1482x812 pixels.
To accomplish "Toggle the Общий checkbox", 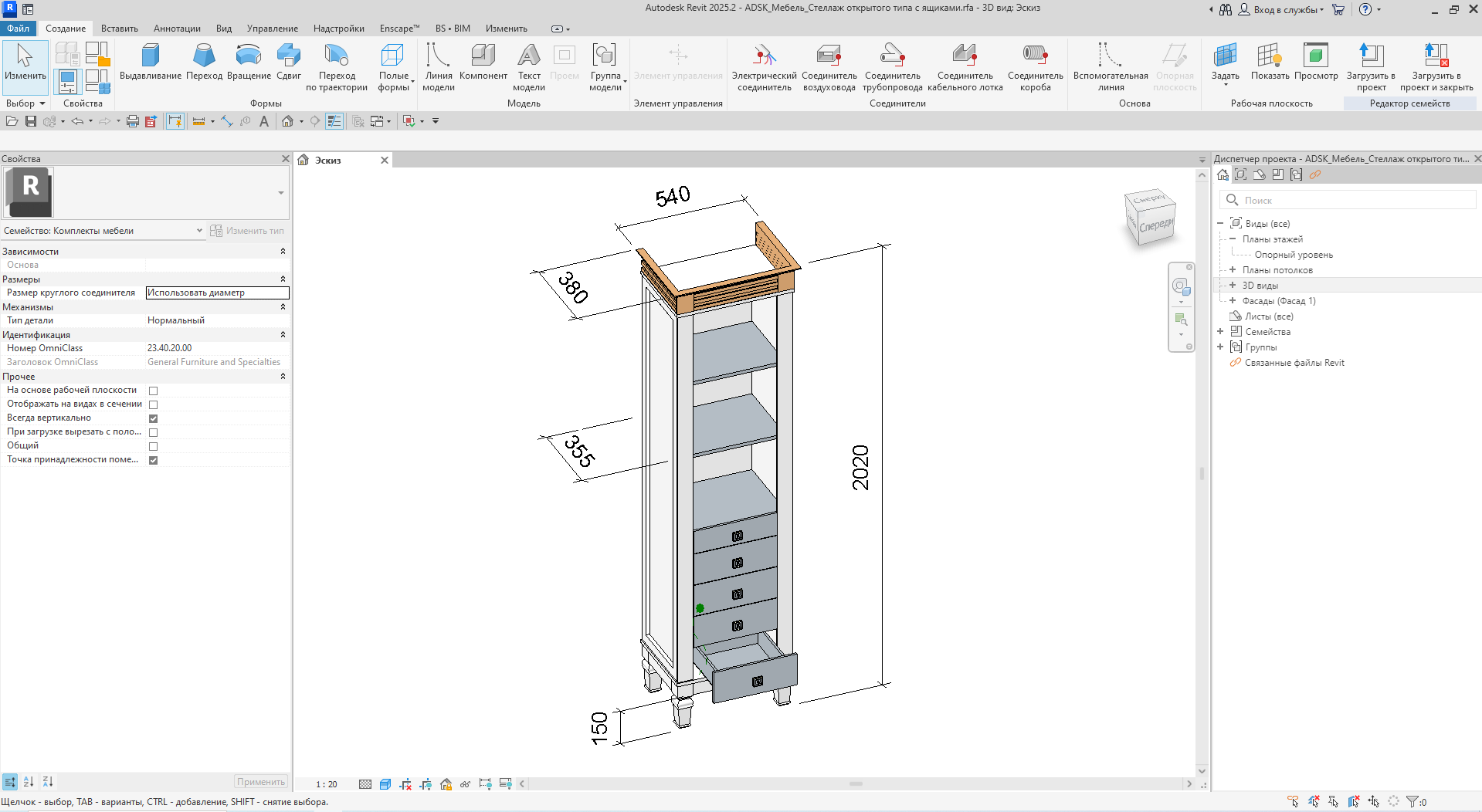I will (x=153, y=446).
